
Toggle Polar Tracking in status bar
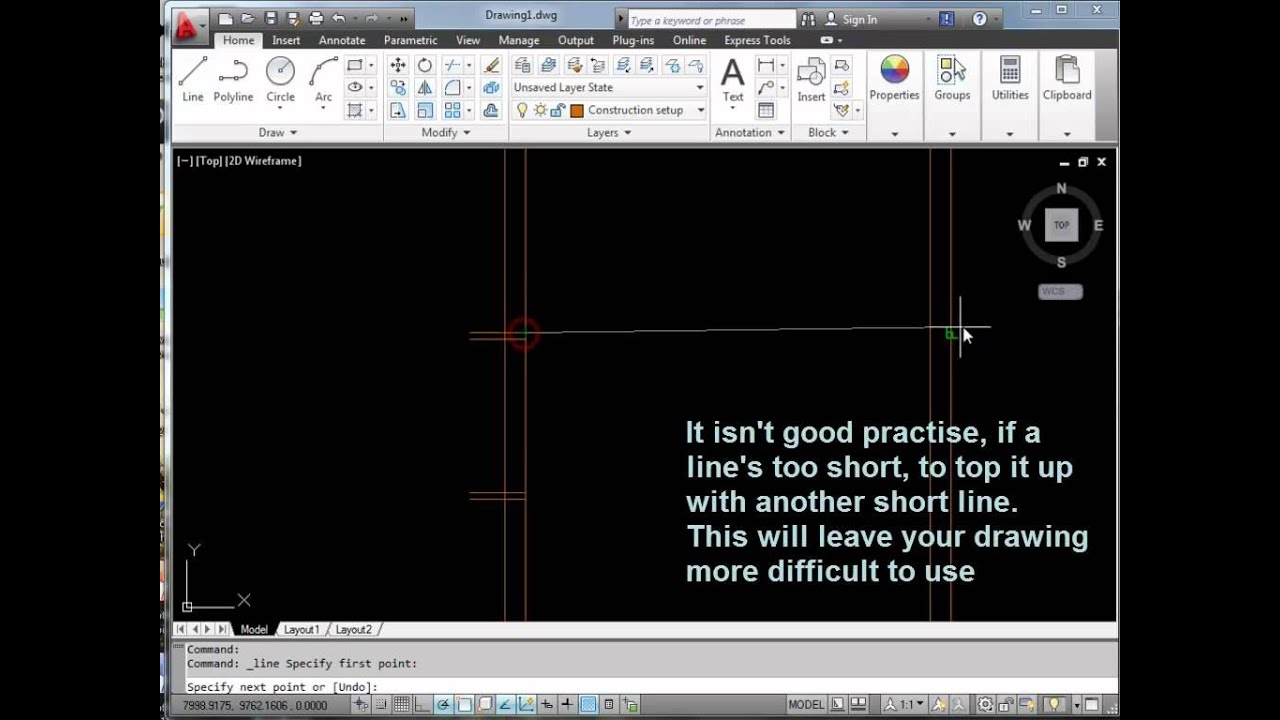point(443,704)
